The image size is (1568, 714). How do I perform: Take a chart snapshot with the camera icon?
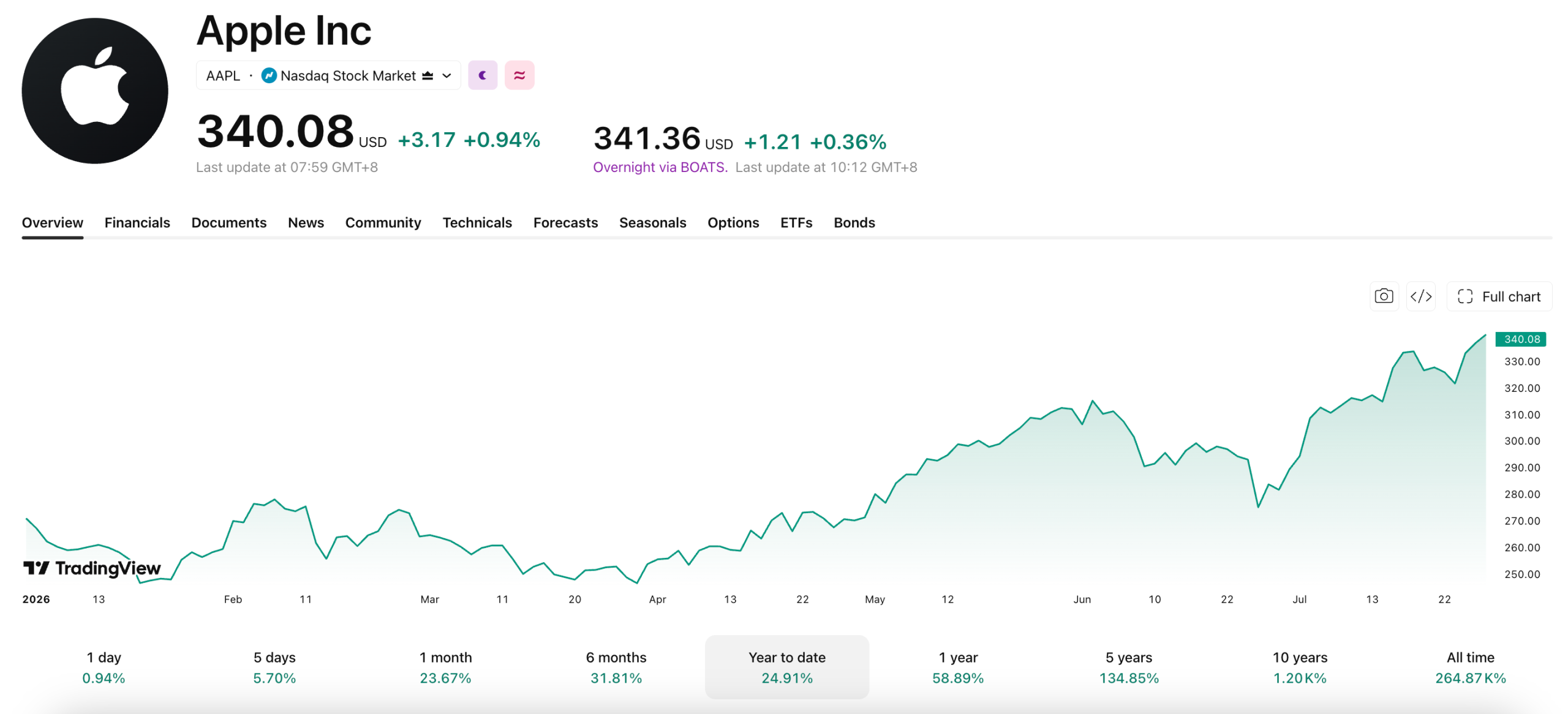coord(1384,296)
